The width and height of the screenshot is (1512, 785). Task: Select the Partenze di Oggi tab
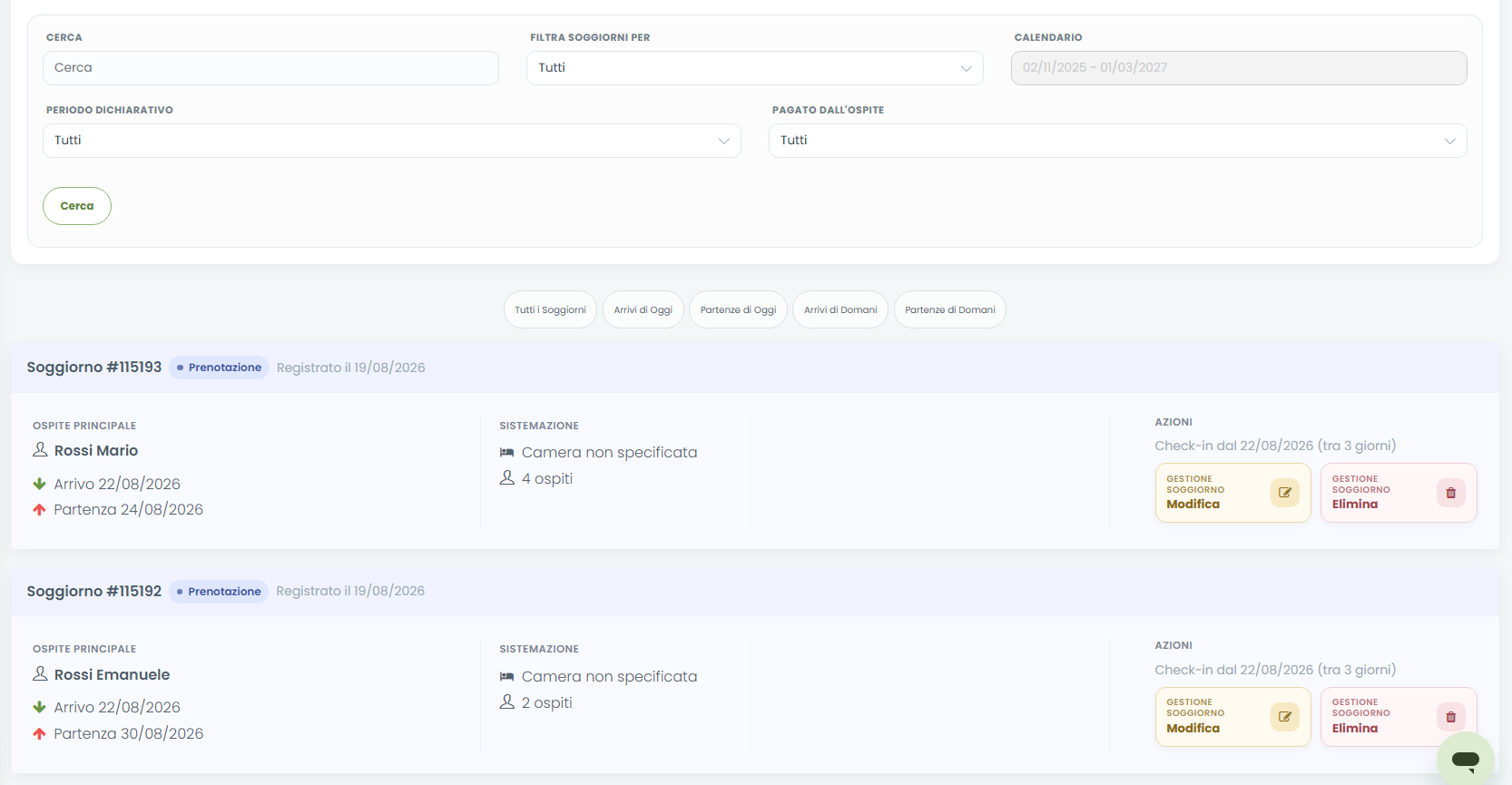(x=739, y=309)
